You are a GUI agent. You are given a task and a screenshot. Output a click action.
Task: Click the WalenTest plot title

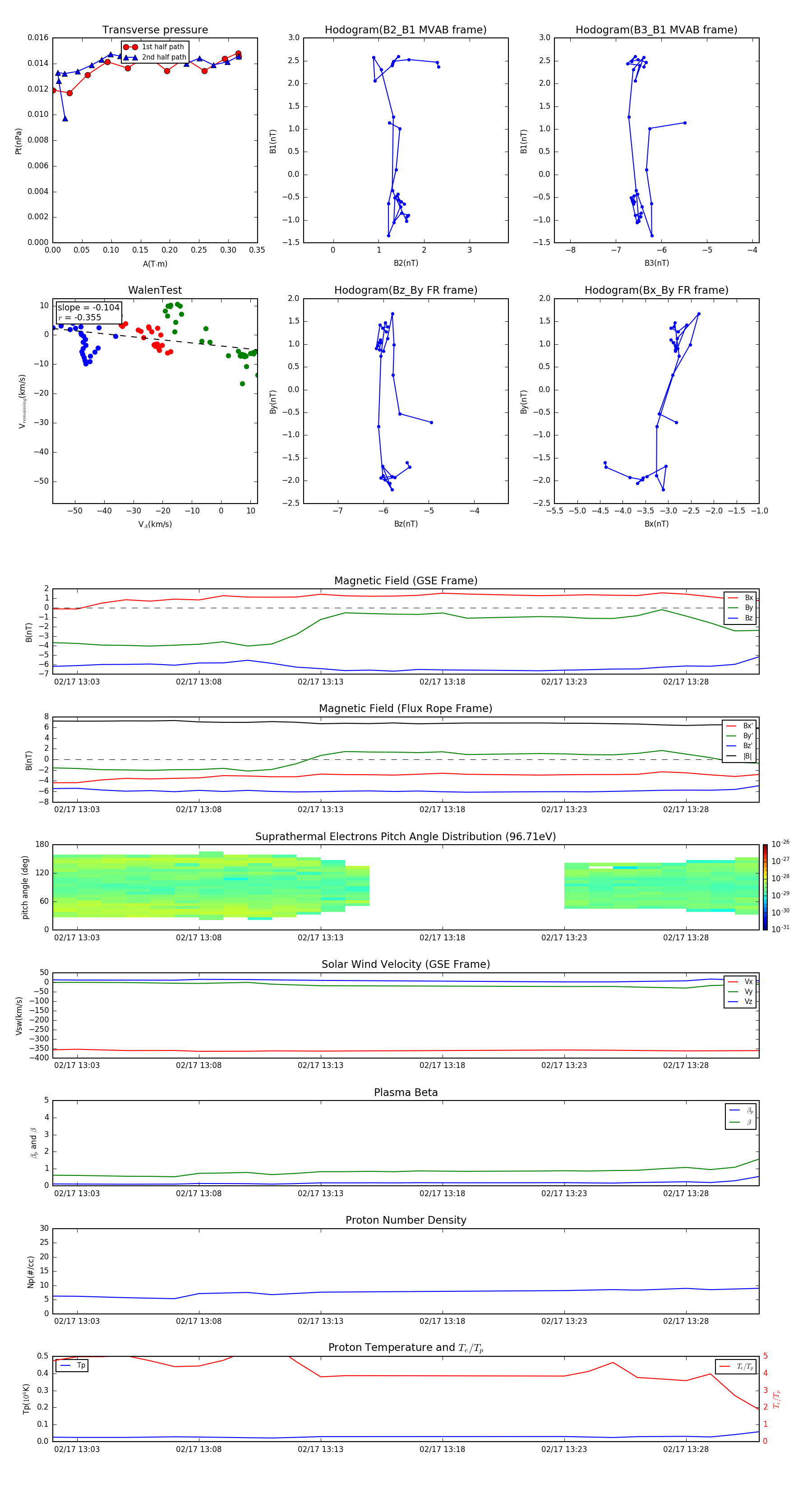coord(155,290)
